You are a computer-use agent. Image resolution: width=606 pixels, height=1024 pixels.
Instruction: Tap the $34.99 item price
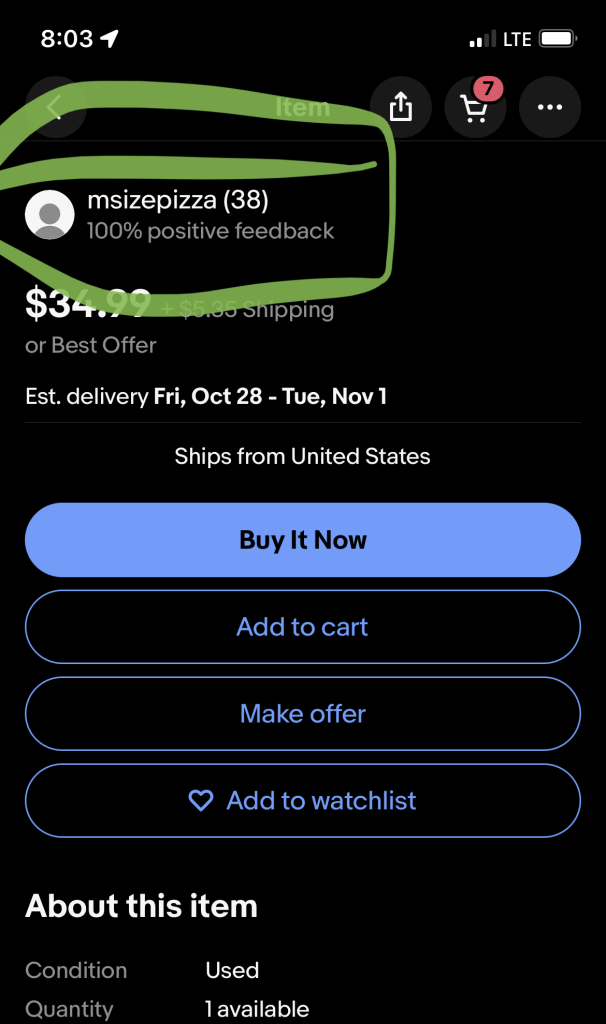(88, 304)
